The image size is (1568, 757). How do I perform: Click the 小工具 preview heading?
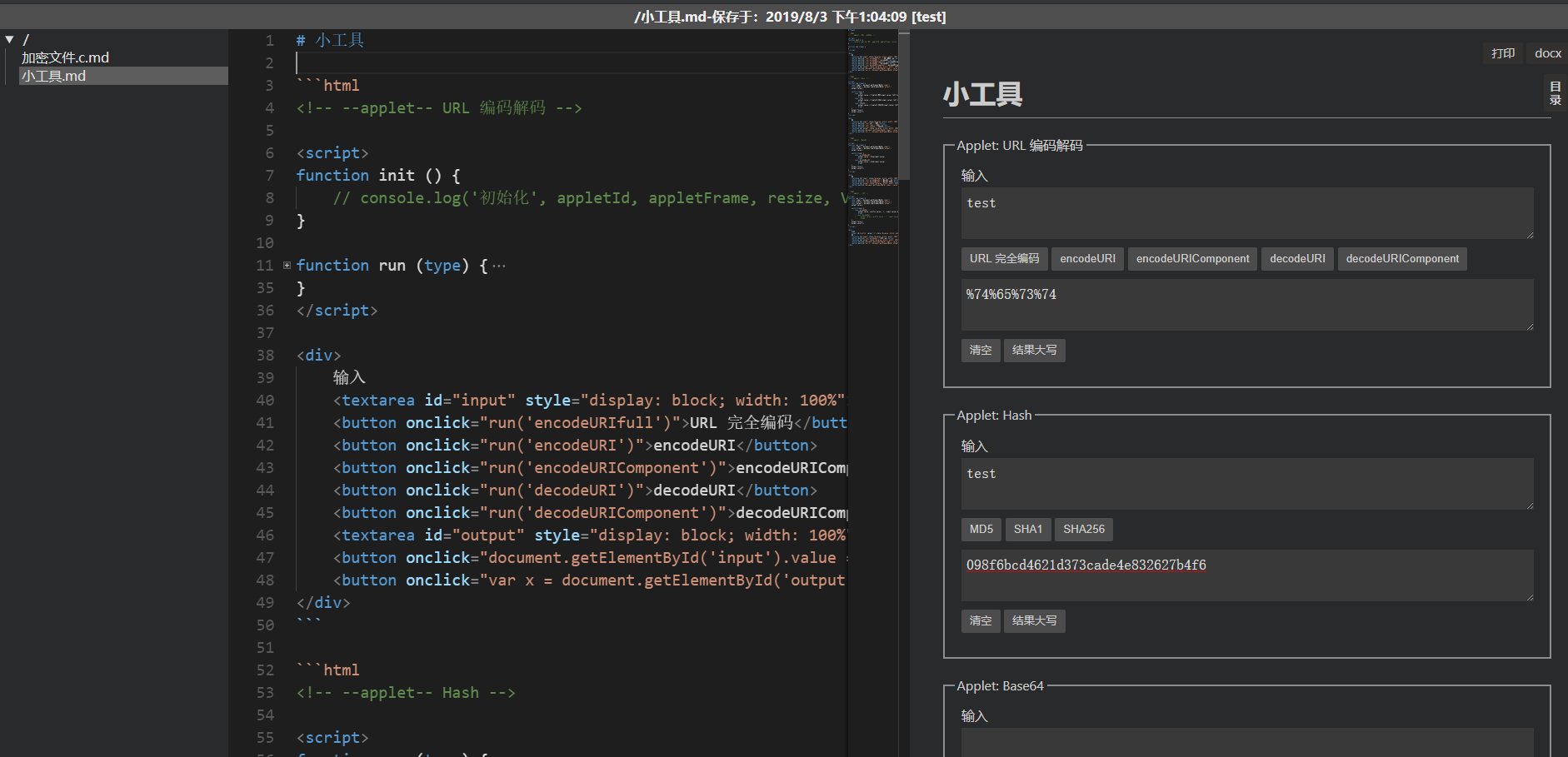pos(982,94)
